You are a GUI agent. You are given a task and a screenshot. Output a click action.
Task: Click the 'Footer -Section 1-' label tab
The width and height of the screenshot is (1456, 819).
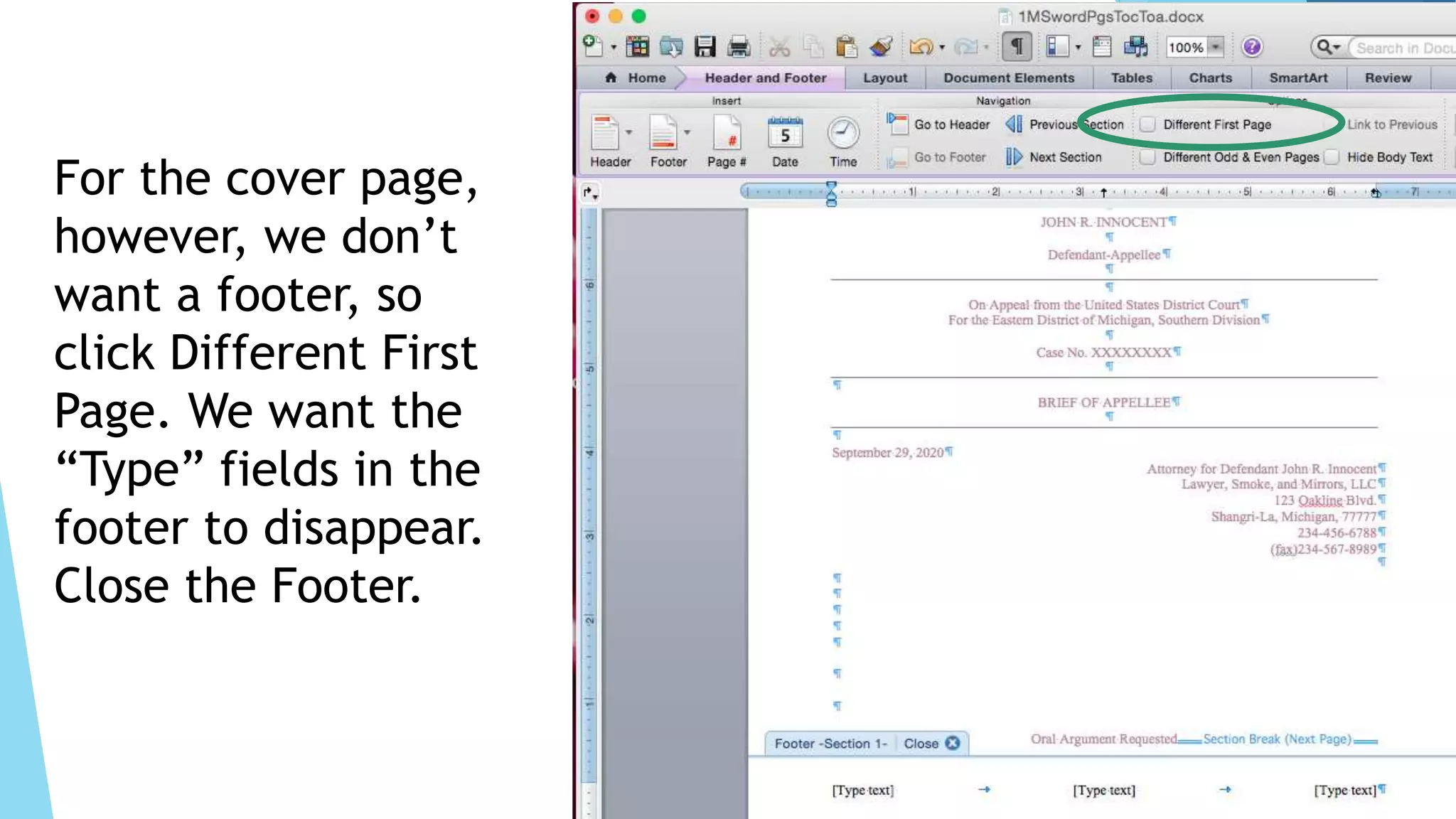point(830,744)
